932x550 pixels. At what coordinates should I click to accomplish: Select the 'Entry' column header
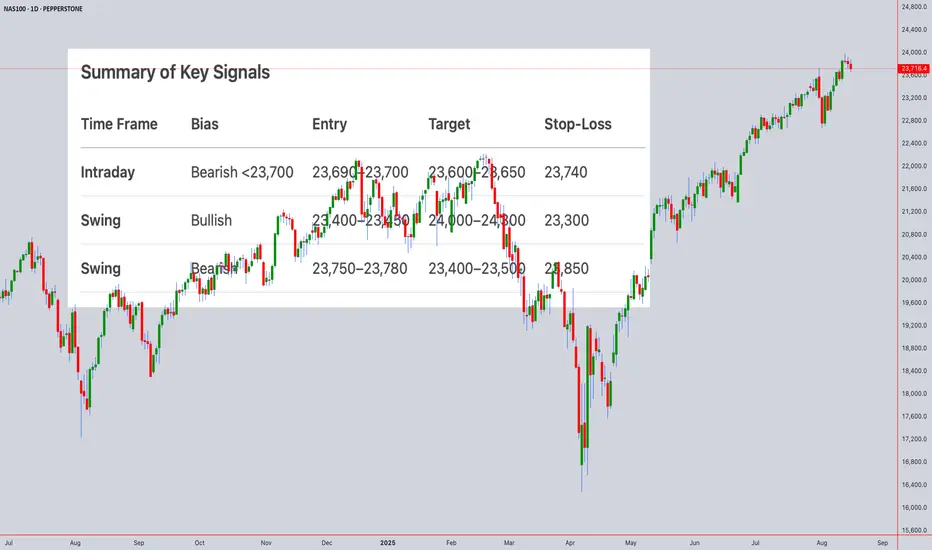pyautogui.click(x=329, y=125)
